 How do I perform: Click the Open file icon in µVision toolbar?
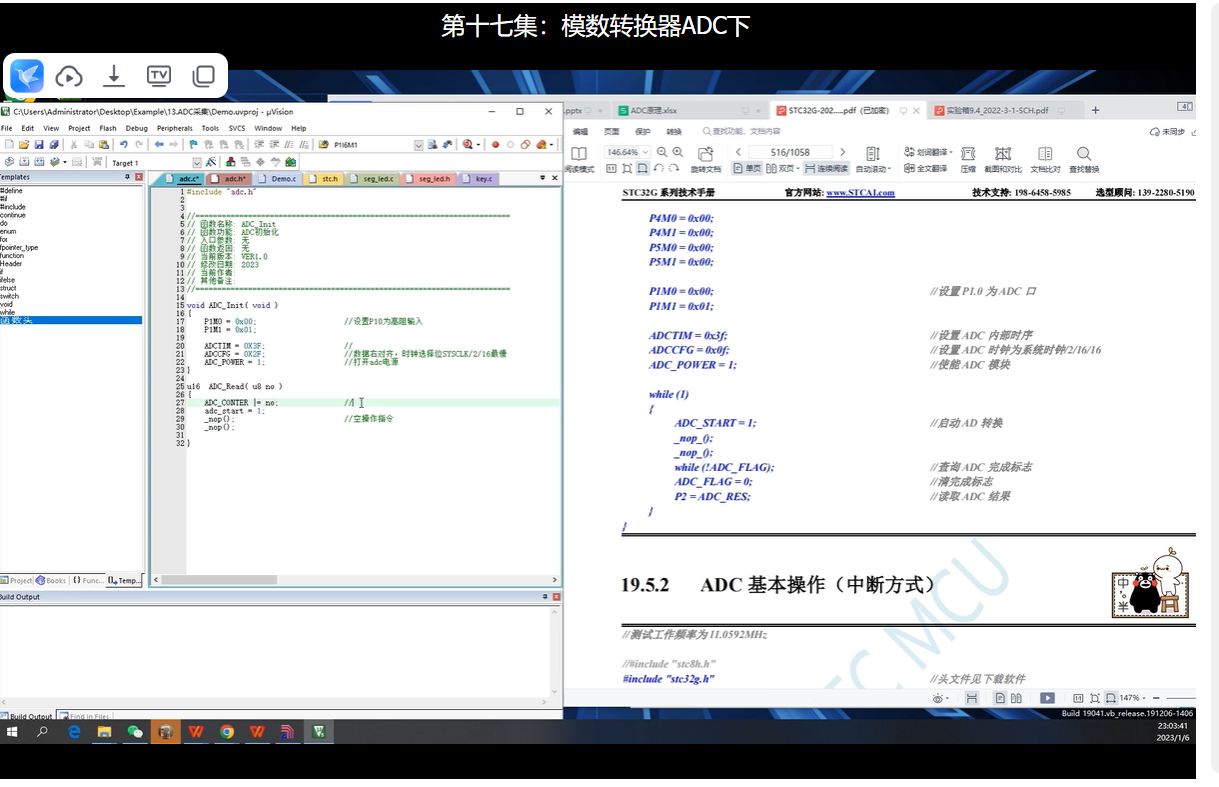24,145
